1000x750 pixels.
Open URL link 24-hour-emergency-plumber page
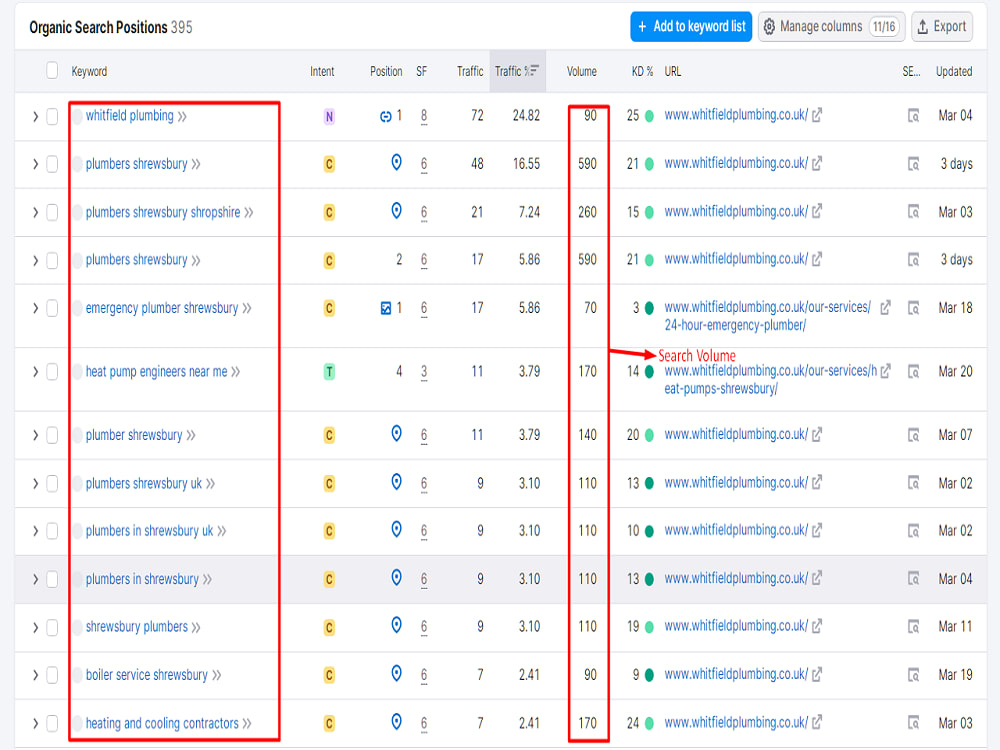767,316
